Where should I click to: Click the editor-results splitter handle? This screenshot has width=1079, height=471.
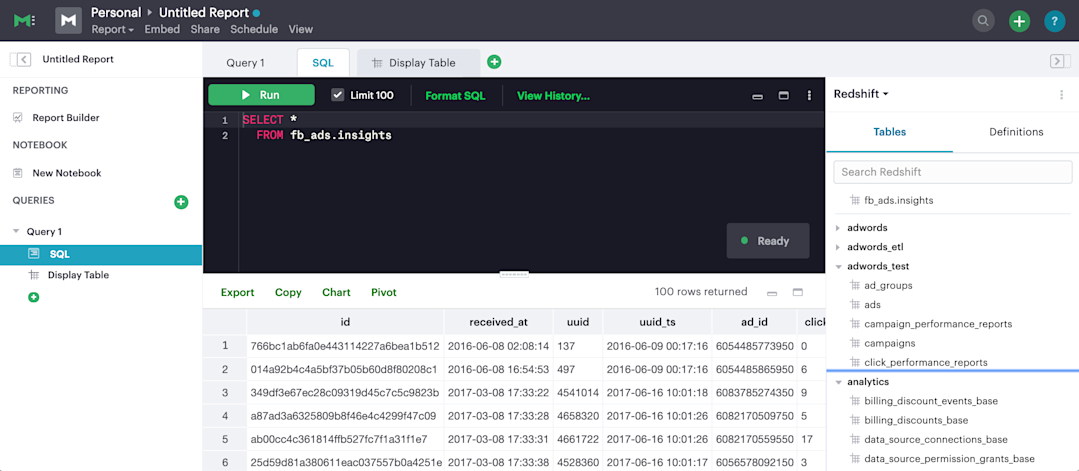[514, 273]
